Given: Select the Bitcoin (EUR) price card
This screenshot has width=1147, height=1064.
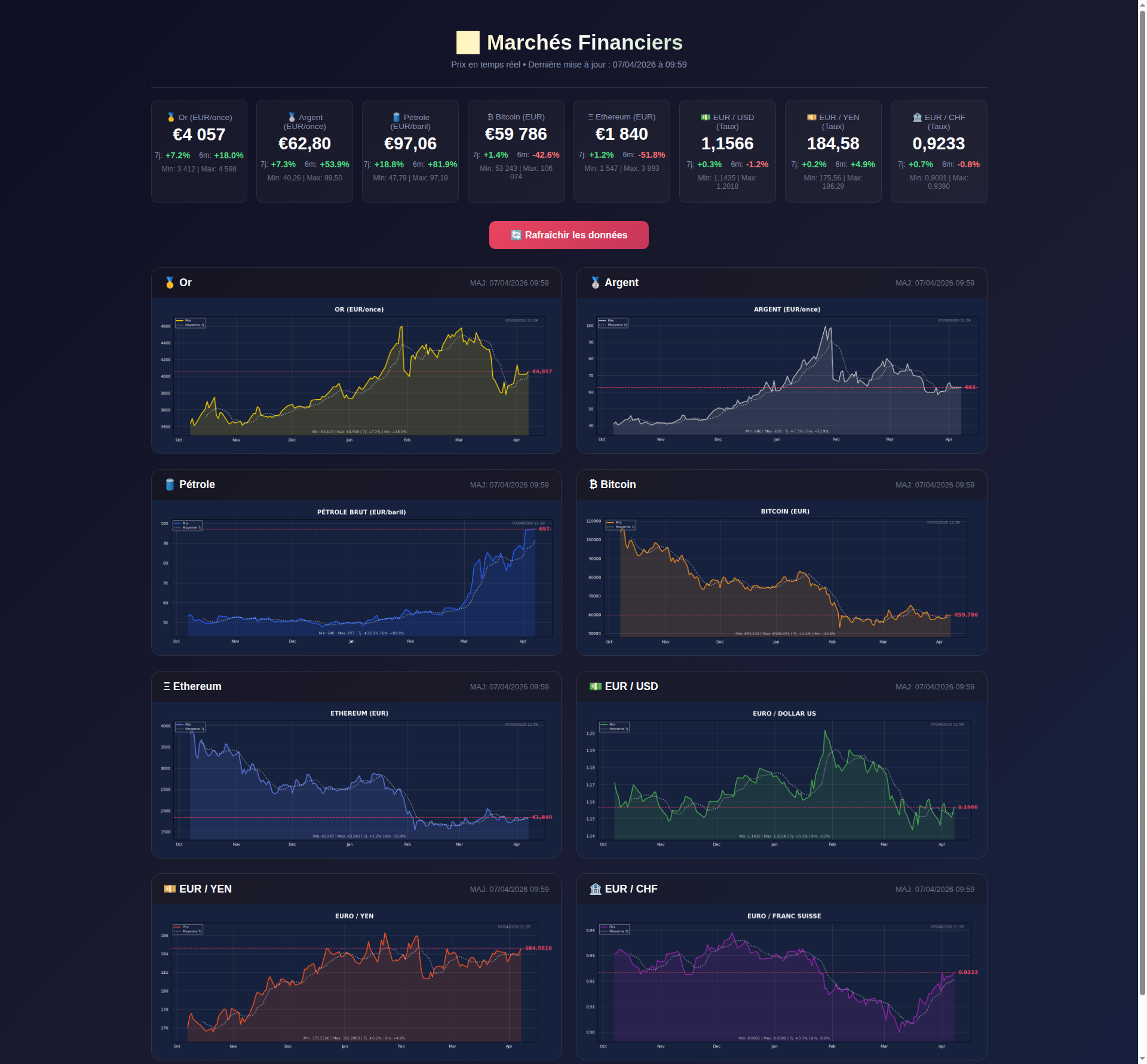Looking at the screenshot, I should click(516, 151).
